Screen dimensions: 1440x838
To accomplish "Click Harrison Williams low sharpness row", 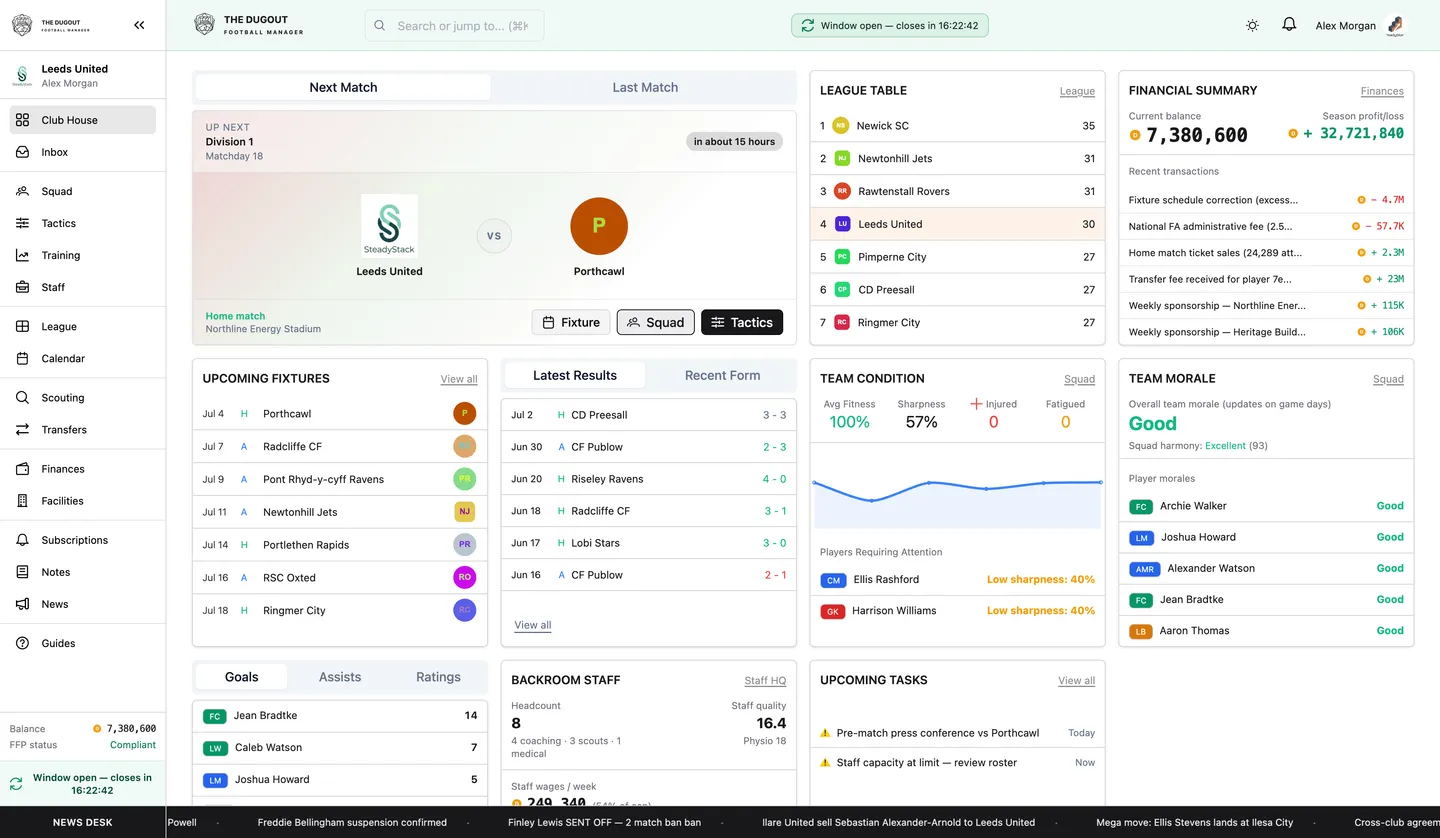I will pos(957,610).
